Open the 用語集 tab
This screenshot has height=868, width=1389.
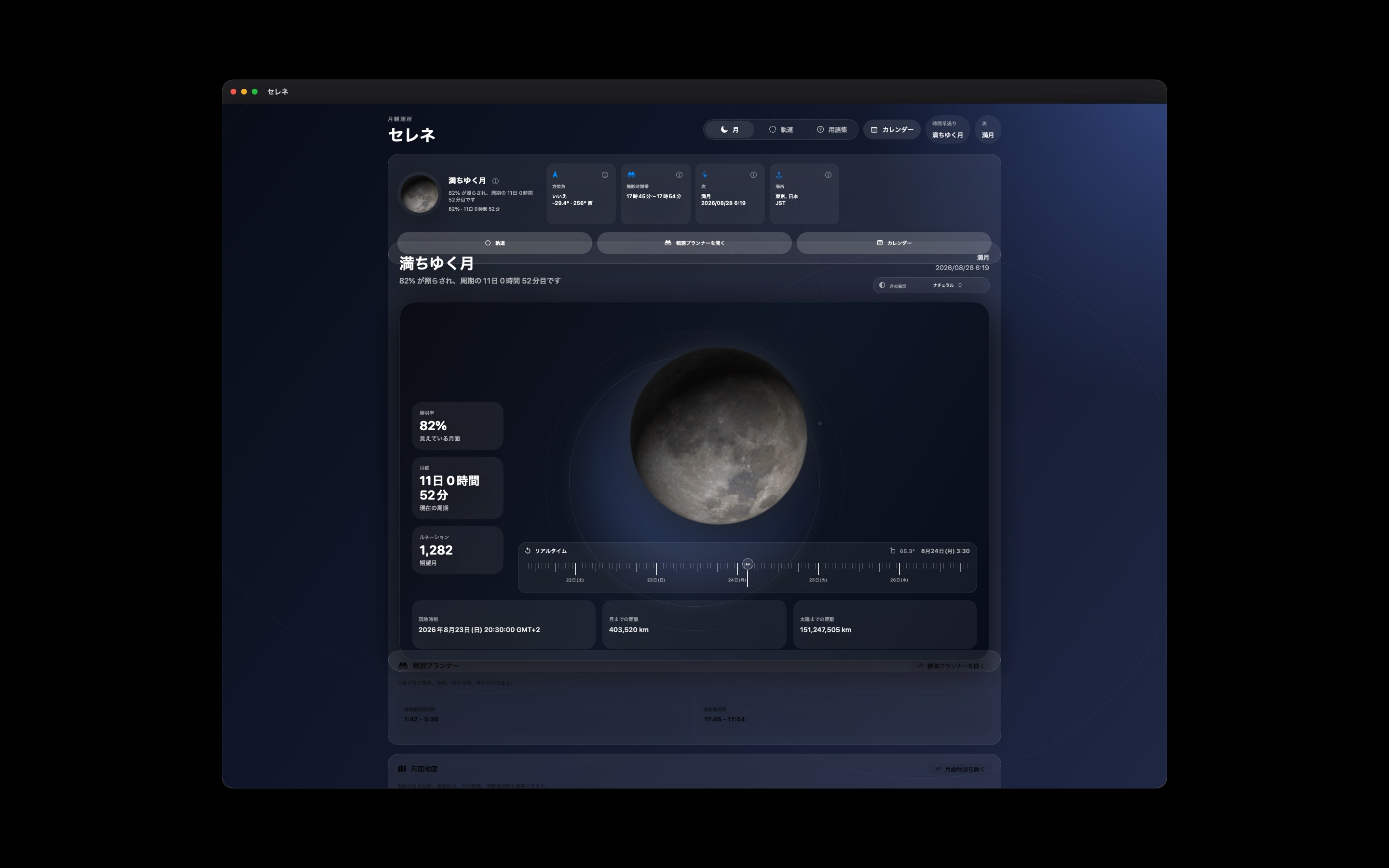pos(831,130)
